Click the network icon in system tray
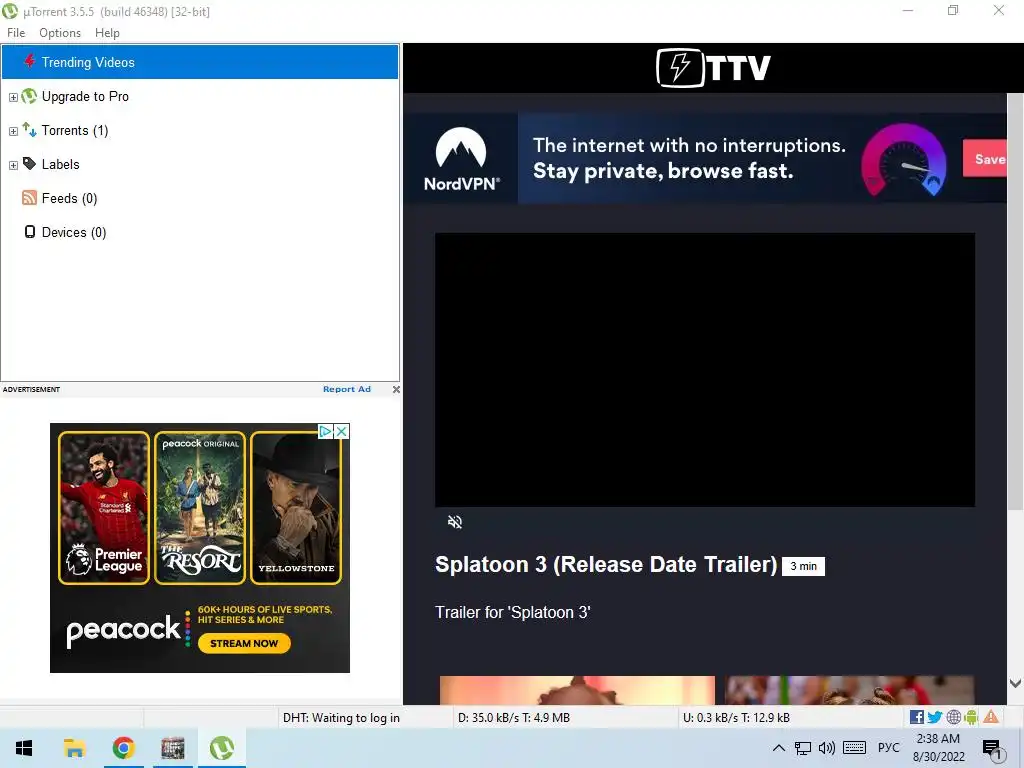This screenshot has width=1024, height=768. point(803,748)
